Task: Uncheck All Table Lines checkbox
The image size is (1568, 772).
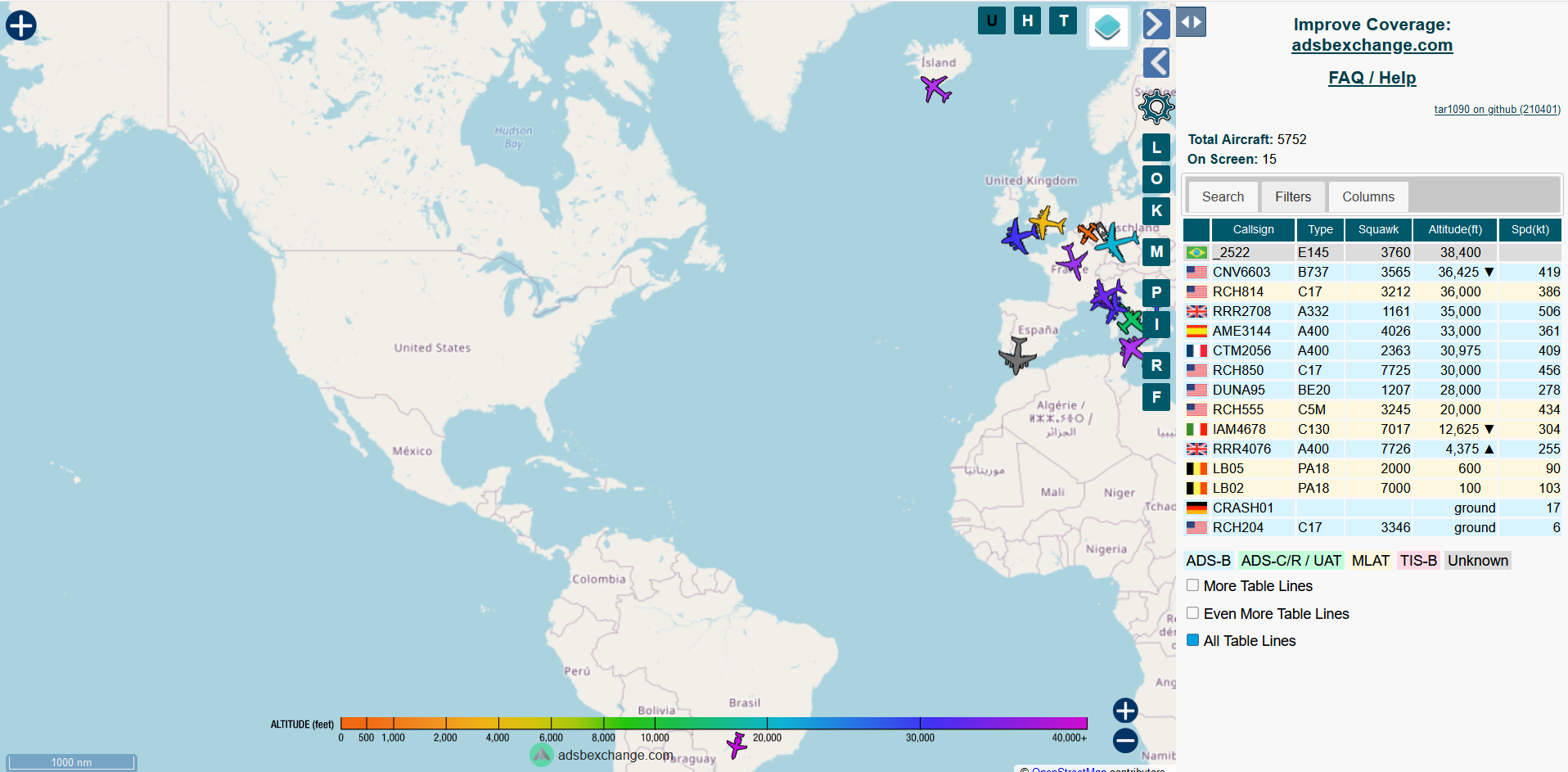Action: (1193, 640)
